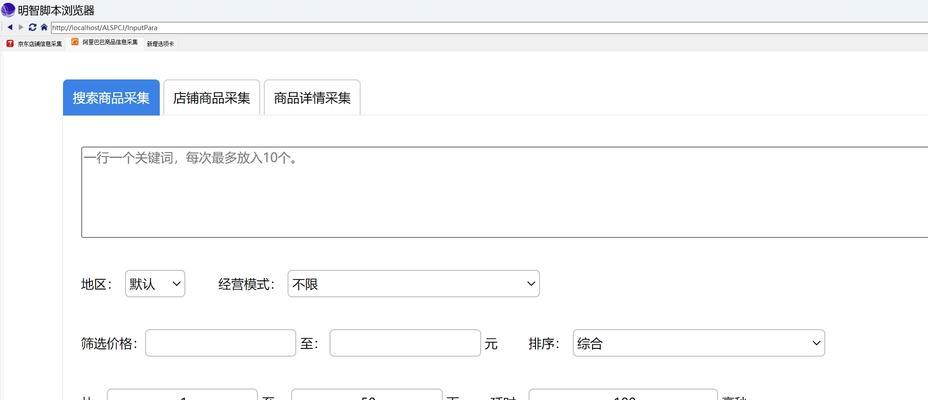Go to home via house icon
This screenshot has width=928, height=400.
[x=44, y=27]
